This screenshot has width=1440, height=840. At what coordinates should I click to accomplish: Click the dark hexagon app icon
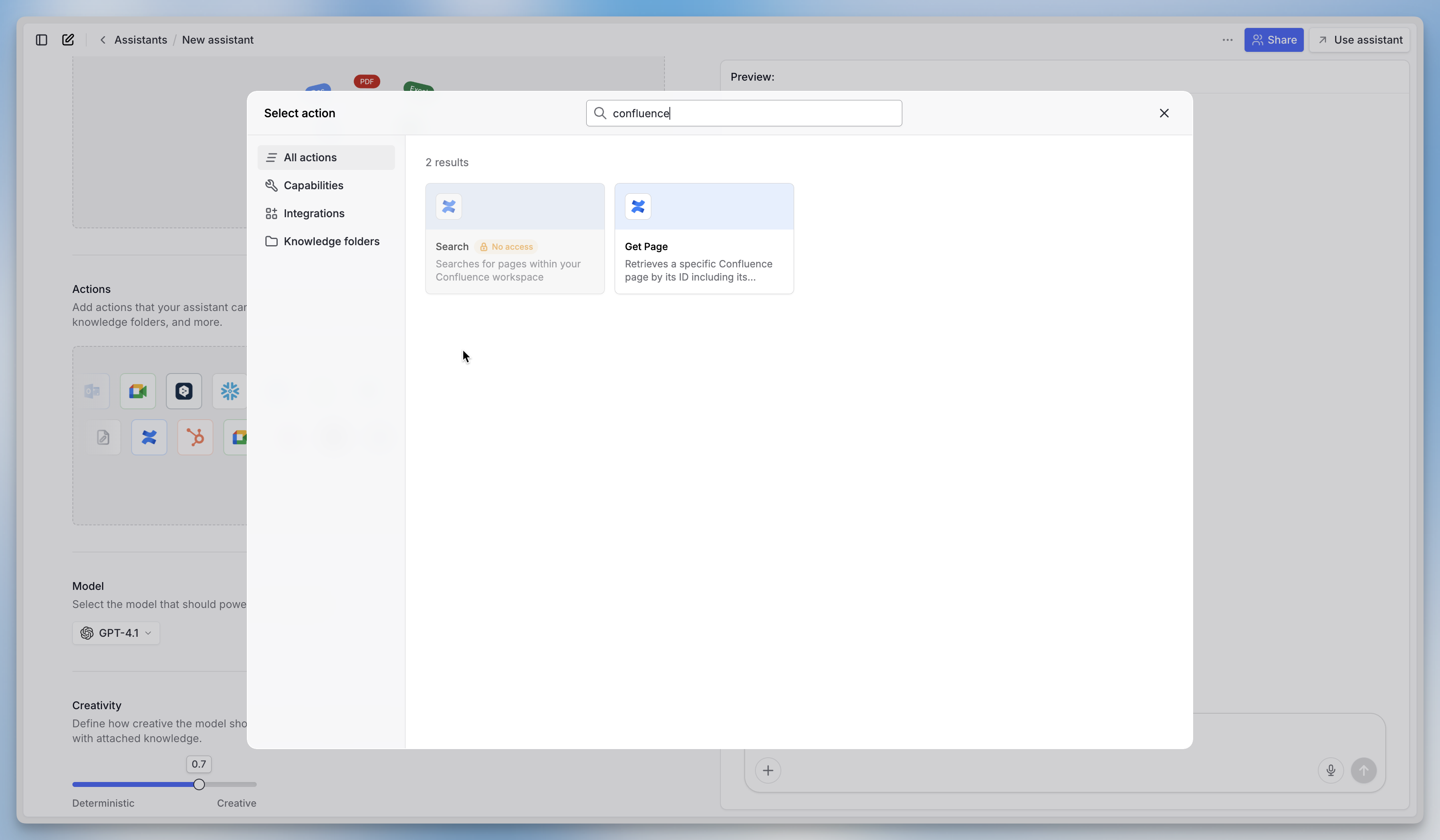(184, 392)
